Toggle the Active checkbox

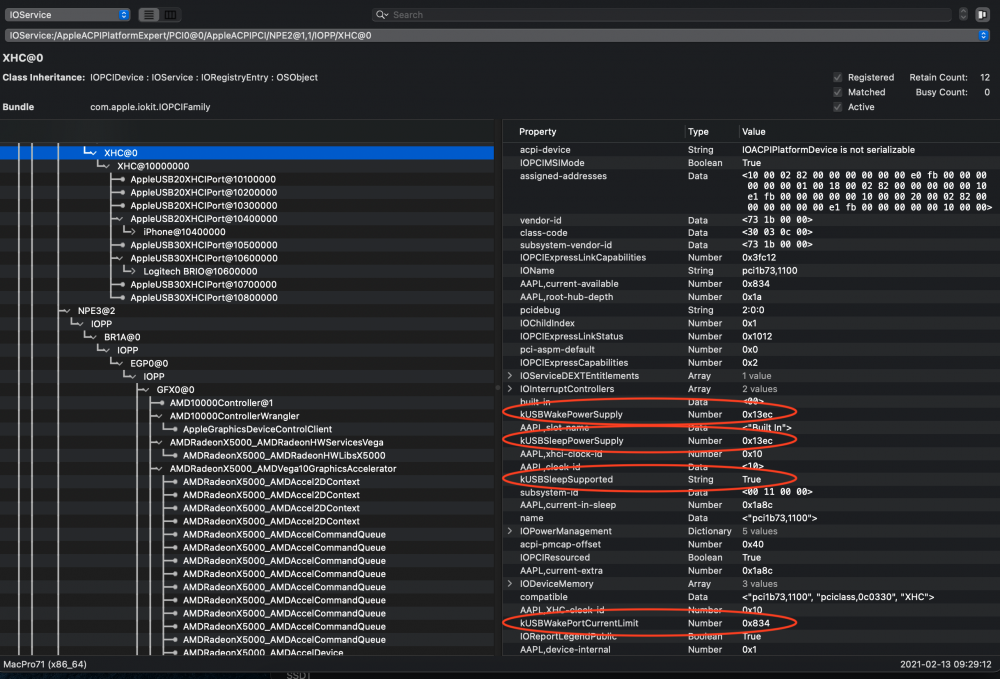coord(837,107)
